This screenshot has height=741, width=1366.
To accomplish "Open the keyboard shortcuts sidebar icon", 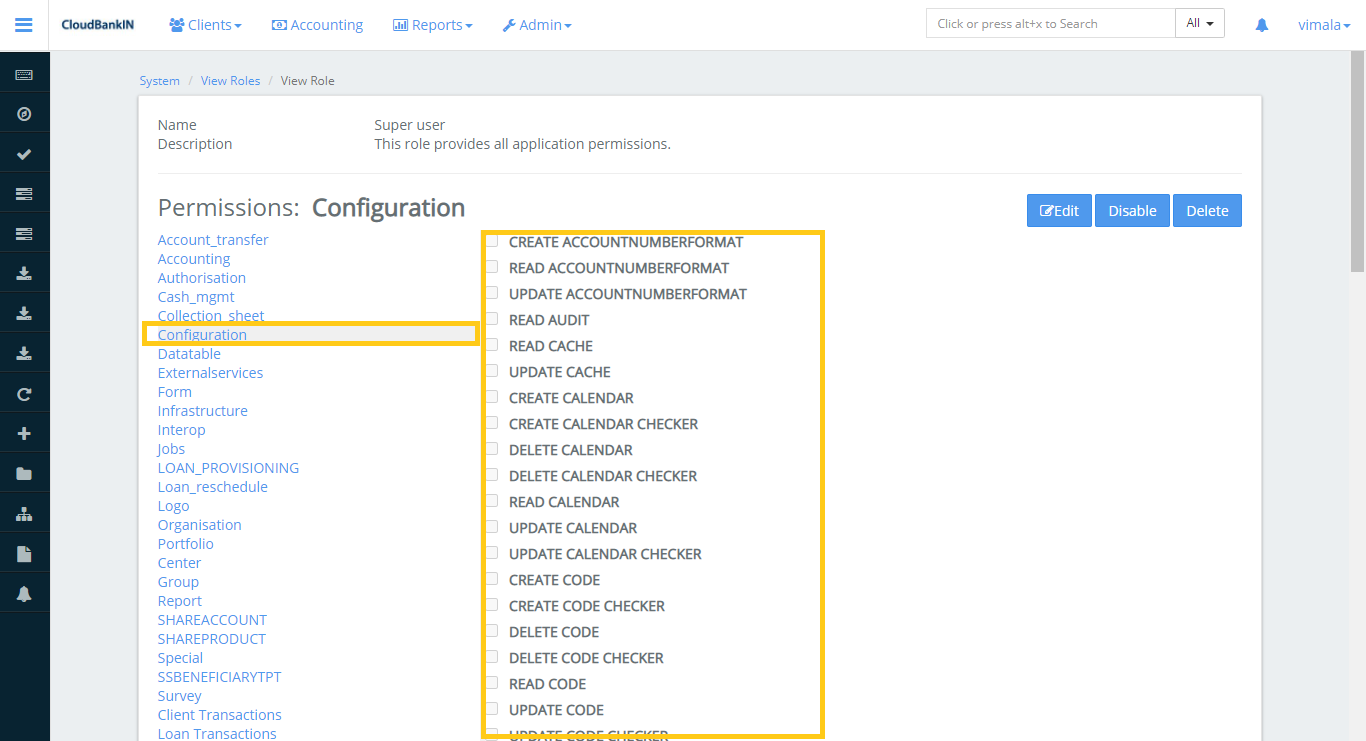I will [x=25, y=73].
